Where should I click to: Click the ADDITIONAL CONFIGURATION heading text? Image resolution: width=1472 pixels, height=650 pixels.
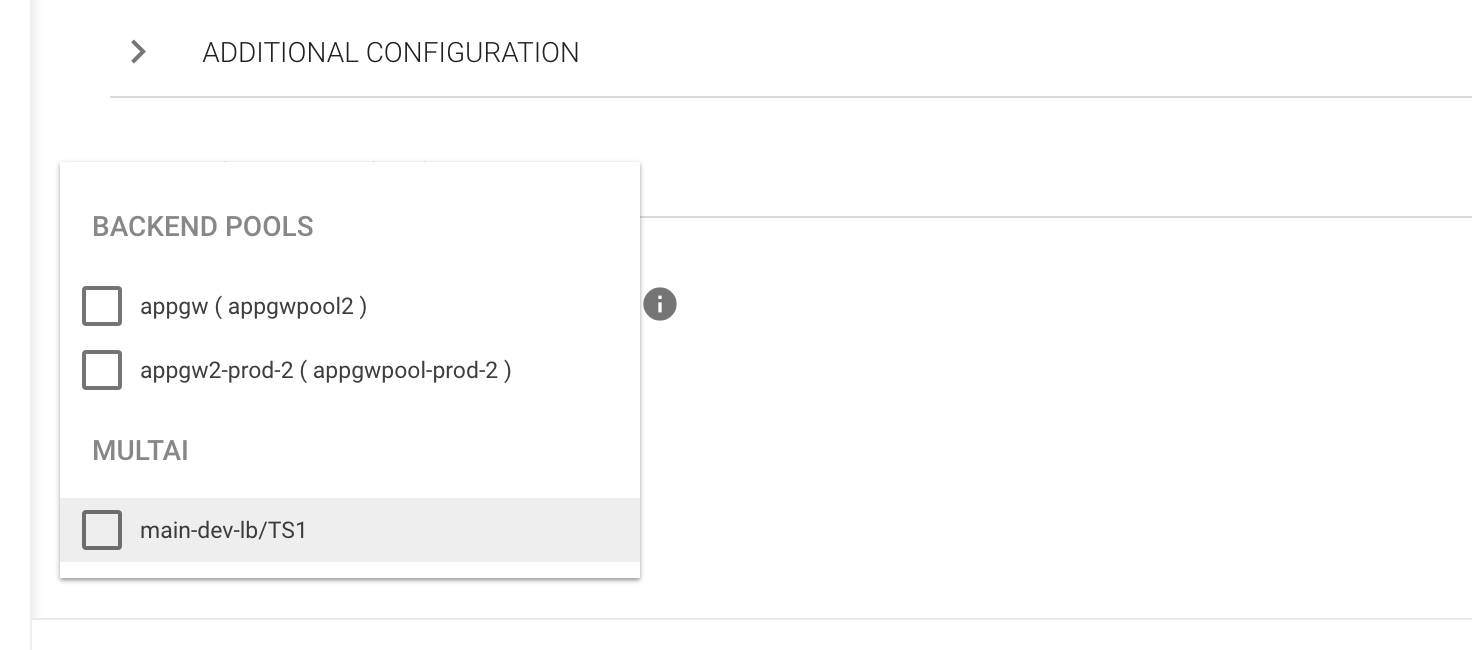390,52
